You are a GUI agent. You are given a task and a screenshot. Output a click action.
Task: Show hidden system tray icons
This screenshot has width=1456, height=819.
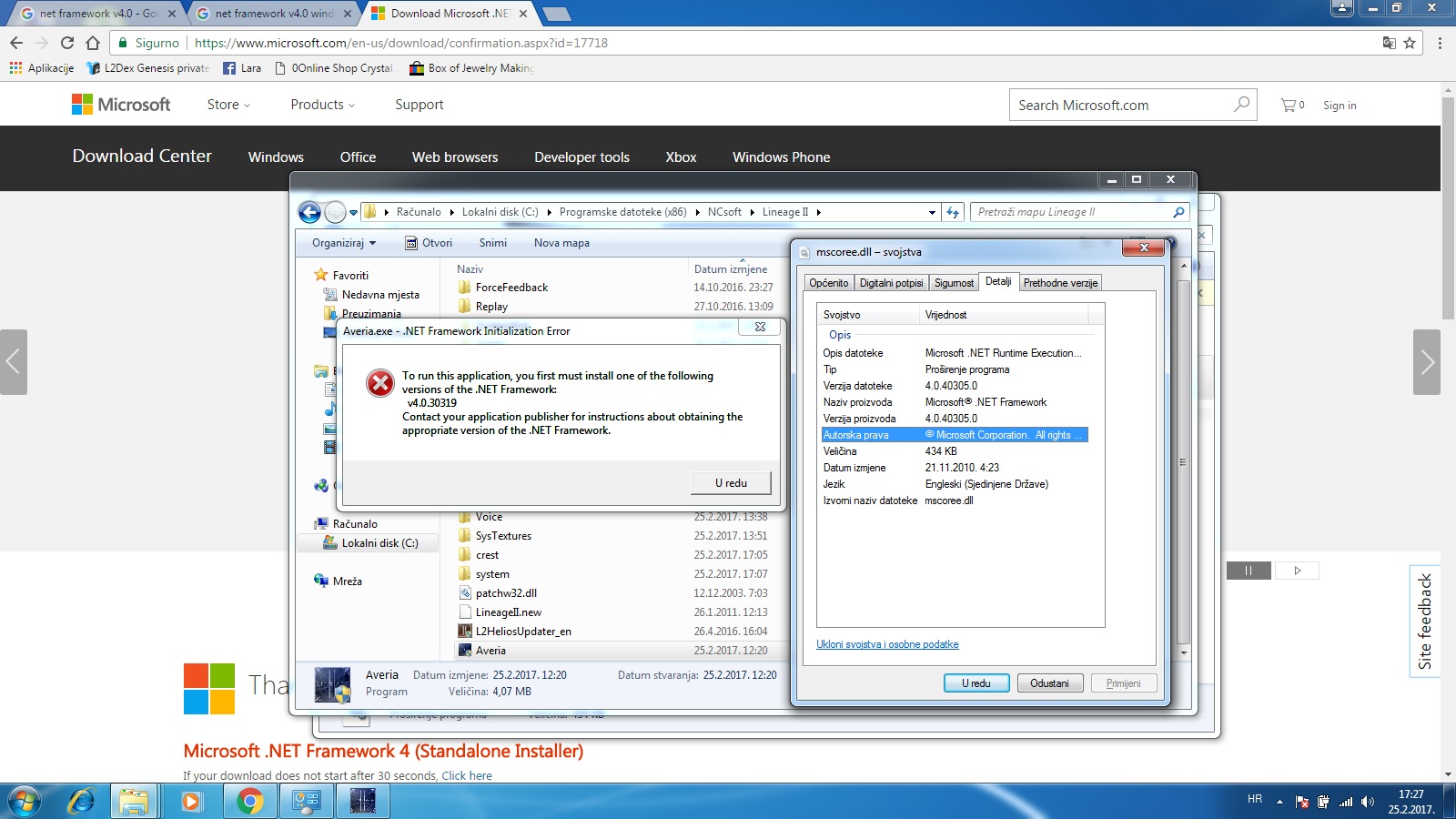(x=1279, y=802)
